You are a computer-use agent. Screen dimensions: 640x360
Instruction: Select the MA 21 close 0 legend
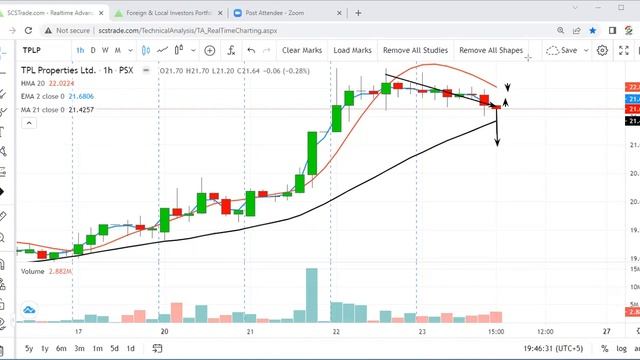click(x=57, y=109)
